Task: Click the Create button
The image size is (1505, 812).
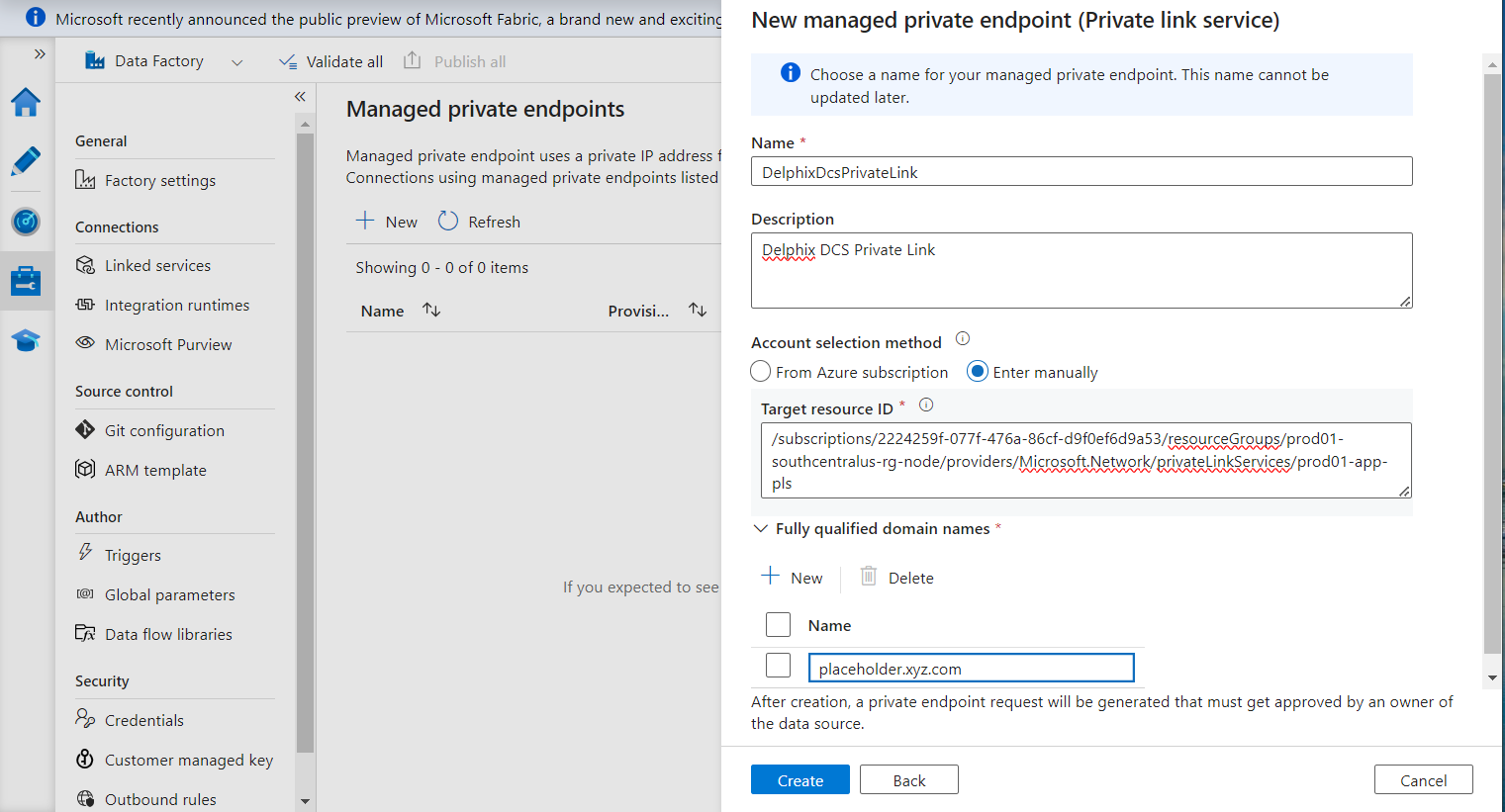Action: [800, 780]
